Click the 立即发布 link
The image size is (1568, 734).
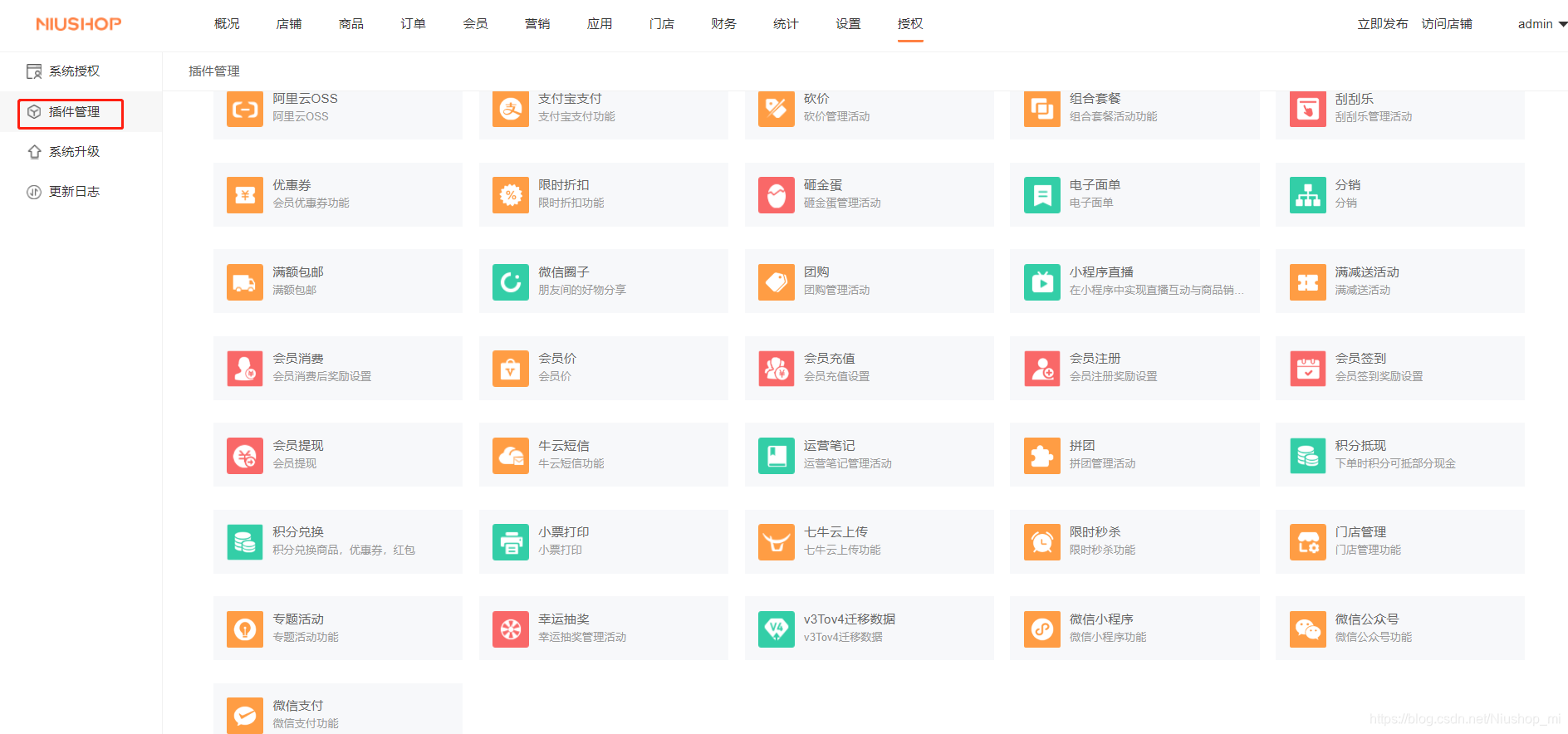click(x=1383, y=24)
